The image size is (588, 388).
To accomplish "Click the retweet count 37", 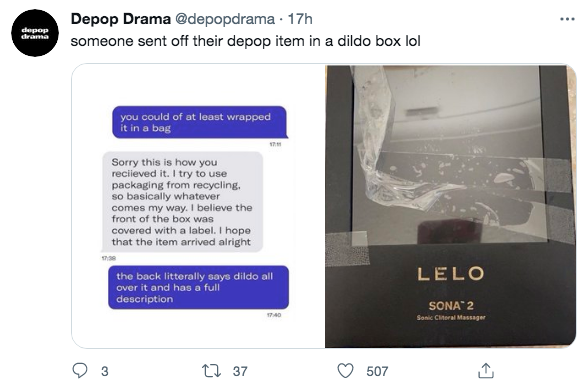I will [240, 371].
